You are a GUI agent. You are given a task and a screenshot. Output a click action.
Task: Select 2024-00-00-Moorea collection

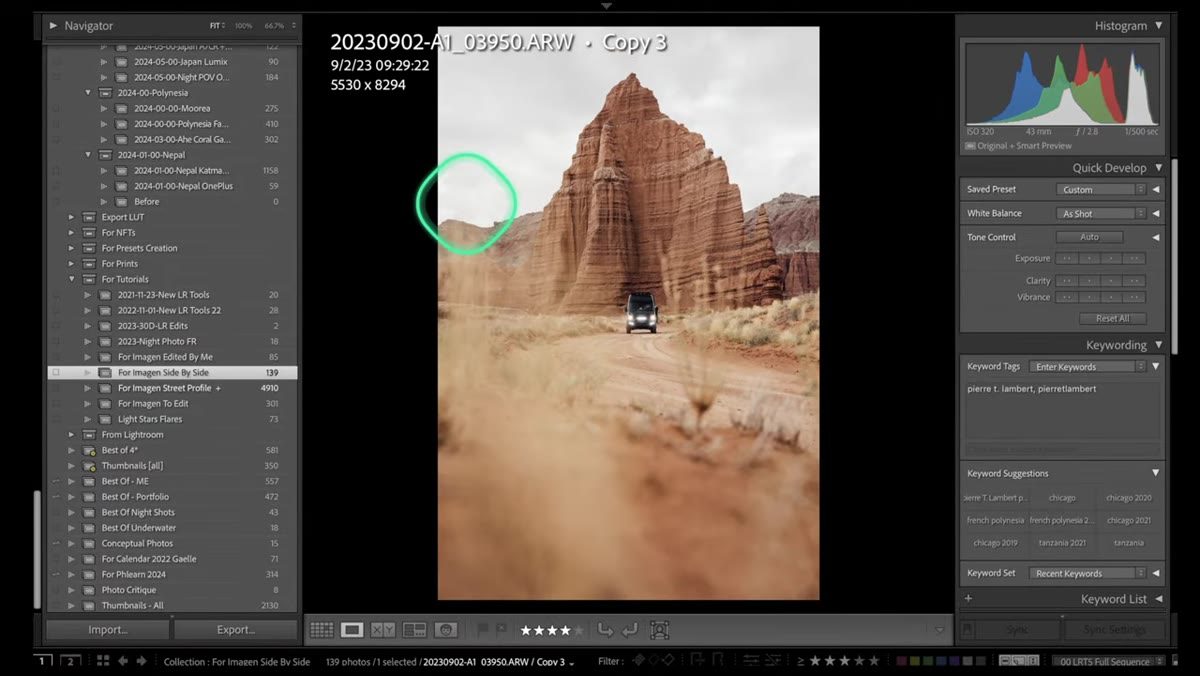[x=172, y=108]
